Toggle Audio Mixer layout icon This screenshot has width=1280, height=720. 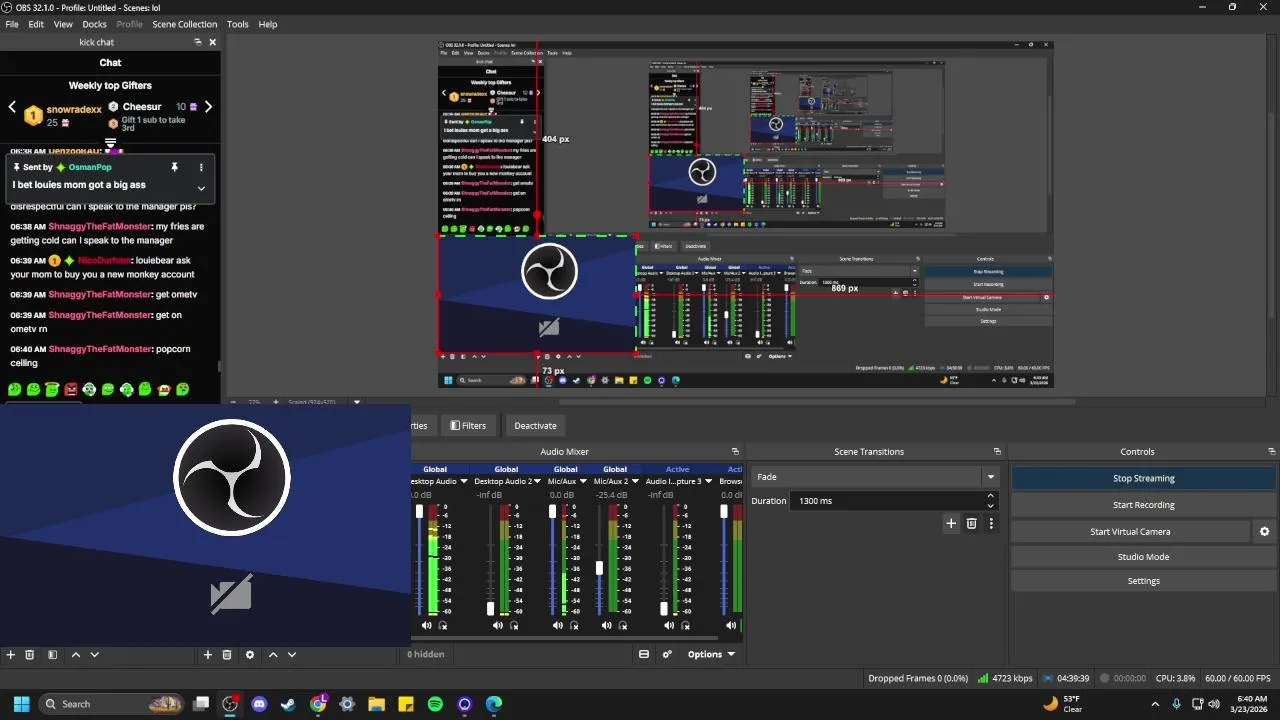pos(644,655)
